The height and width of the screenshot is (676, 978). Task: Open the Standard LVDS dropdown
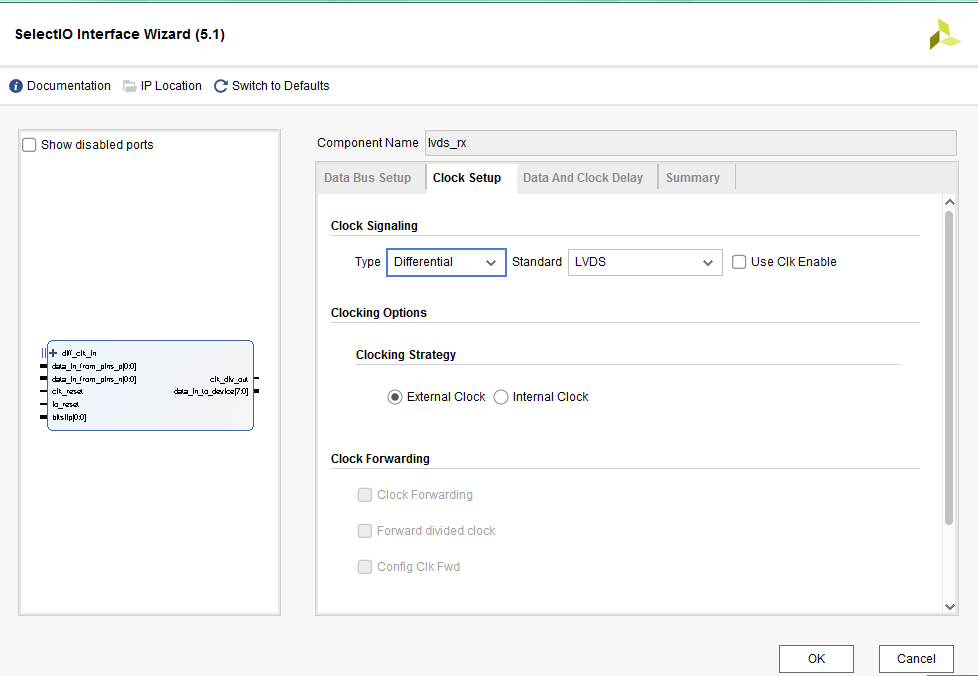[645, 263]
